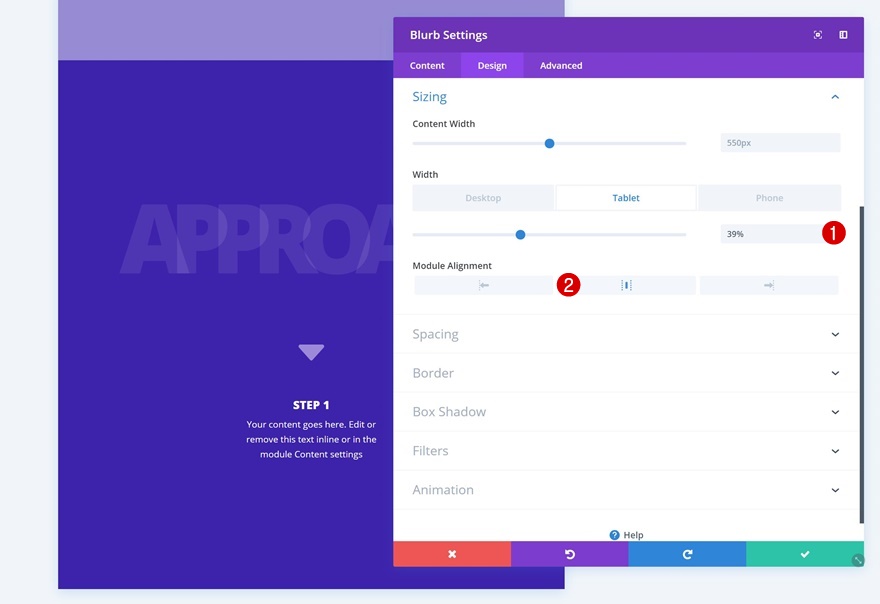Click the expand modal fullscreen icon

(x=818, y=35)
